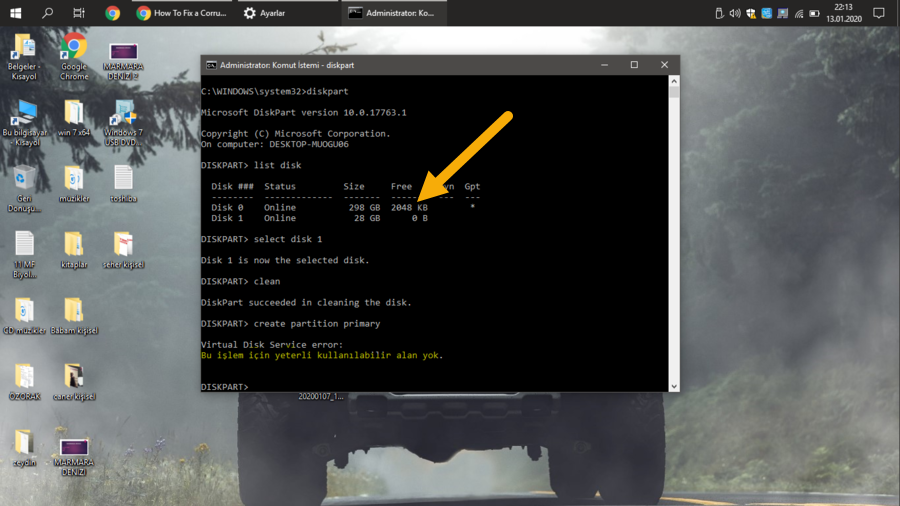Select the Google Chrome desktop shortcut
The width and height of the screenshot is (900, 506).
(74, 56)
